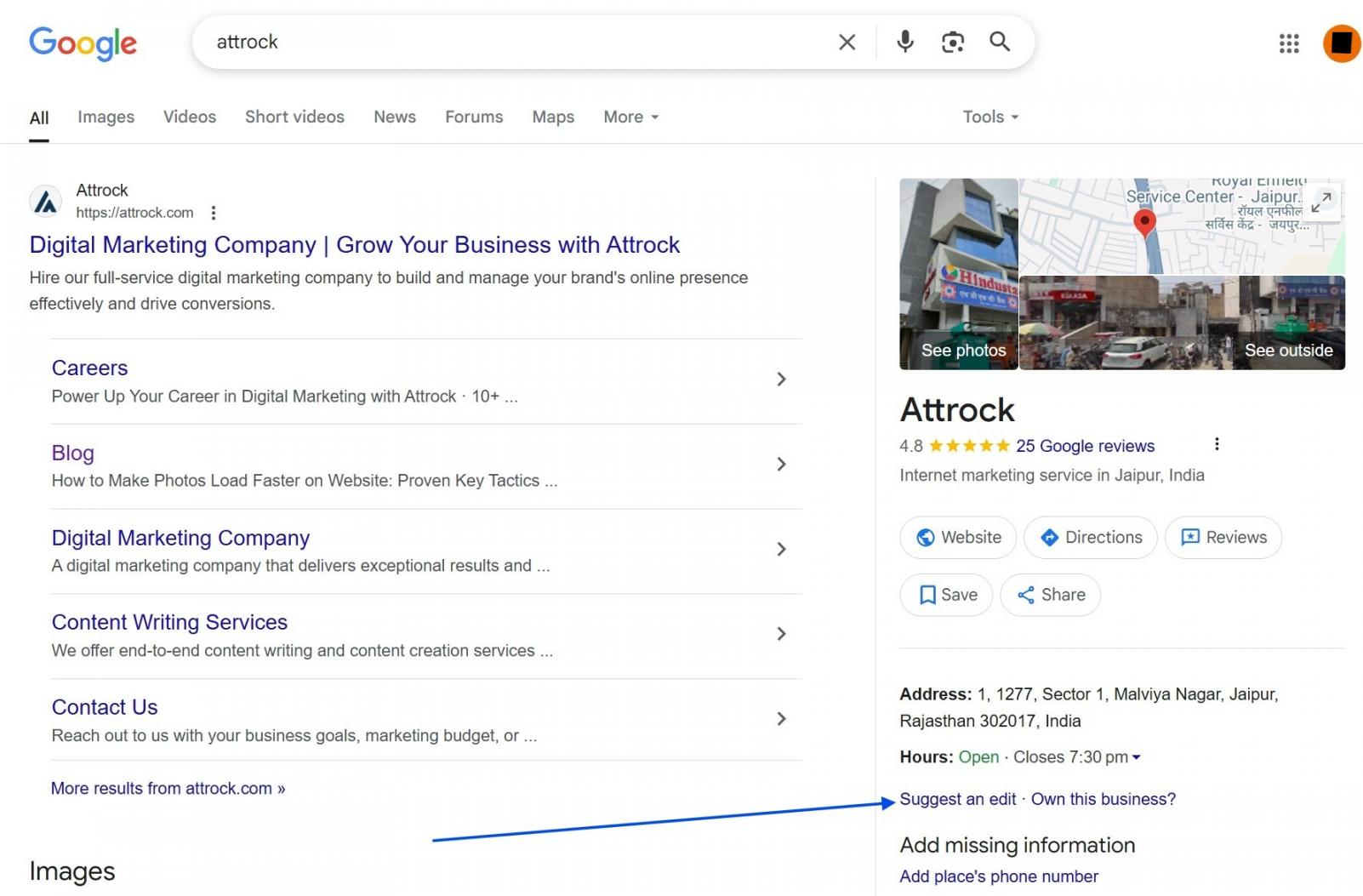Open the See outside street view thumbnail
This screenshot has width=1363, height=896.
pos(1182,322)
